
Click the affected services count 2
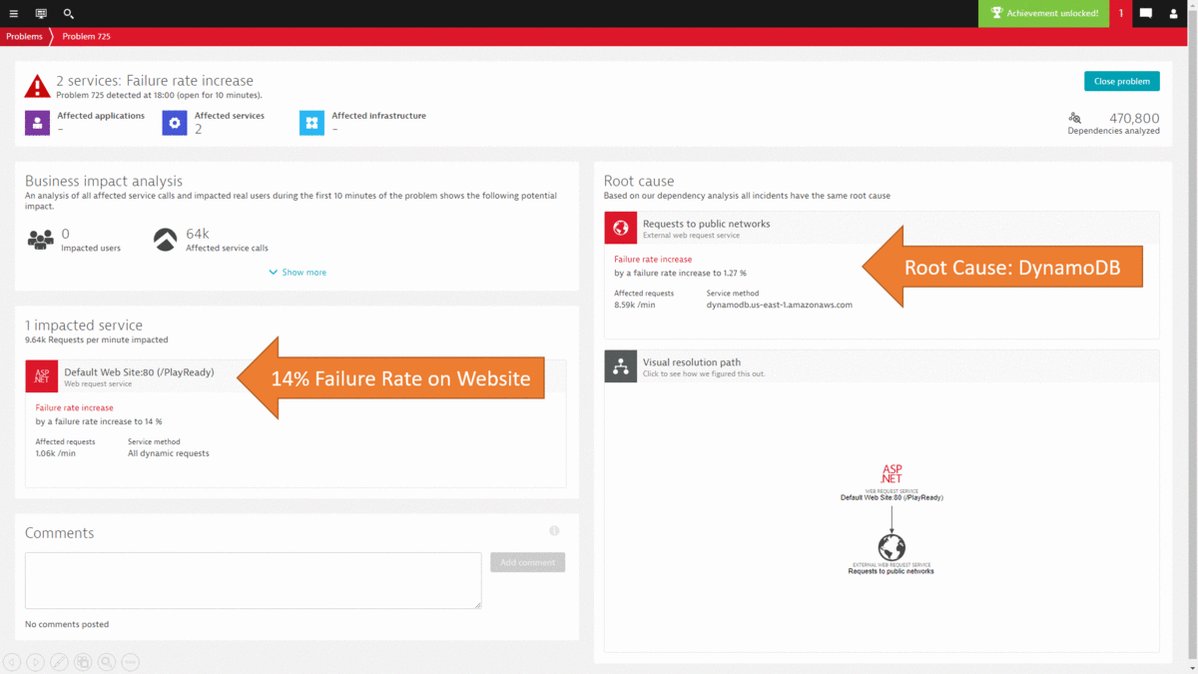click(198, 129)
